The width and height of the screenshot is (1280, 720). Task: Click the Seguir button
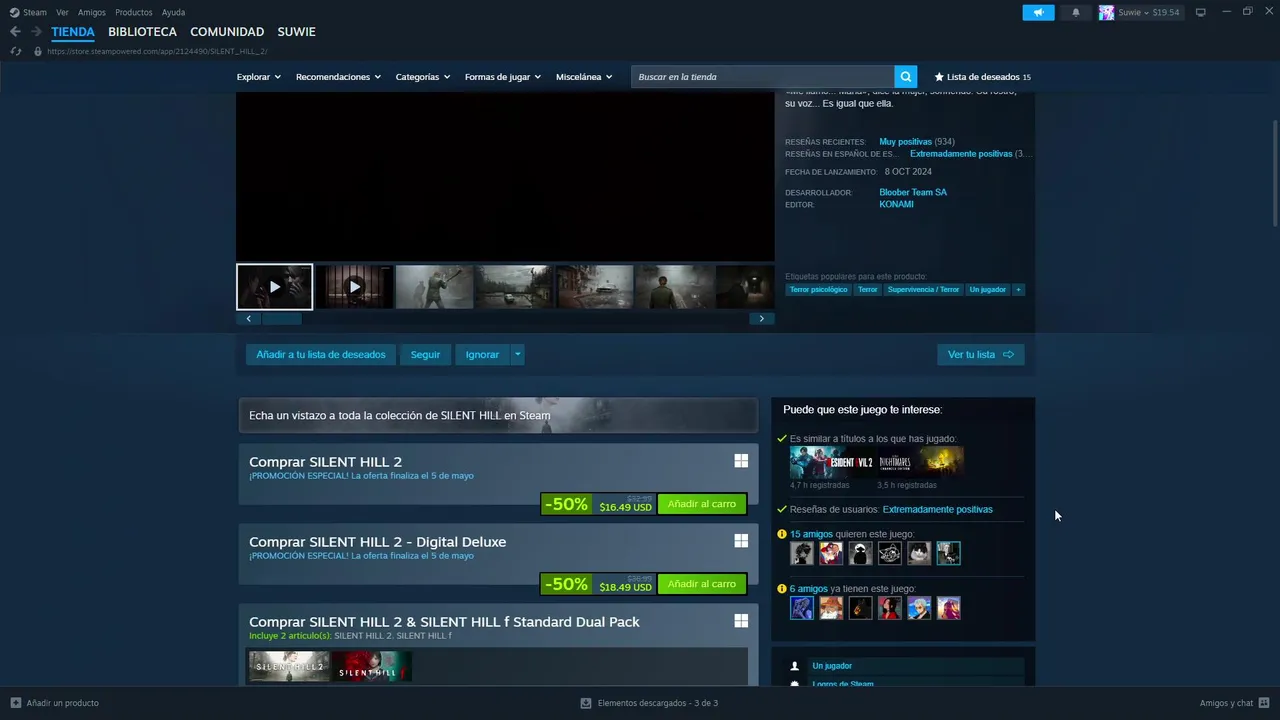[425, 354]
